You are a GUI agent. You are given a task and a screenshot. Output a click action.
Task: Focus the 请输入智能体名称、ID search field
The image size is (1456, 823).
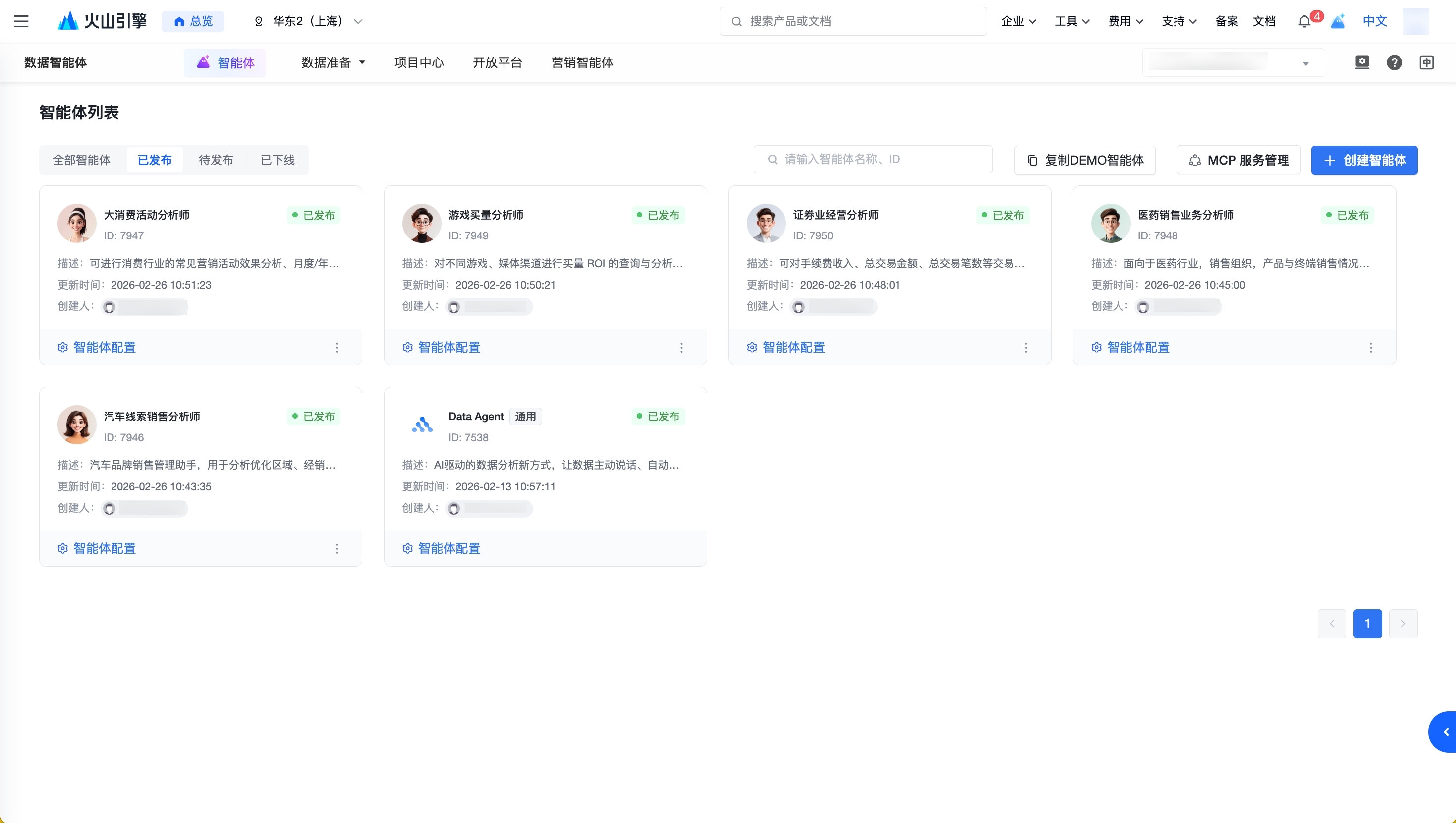click(873, 159)
